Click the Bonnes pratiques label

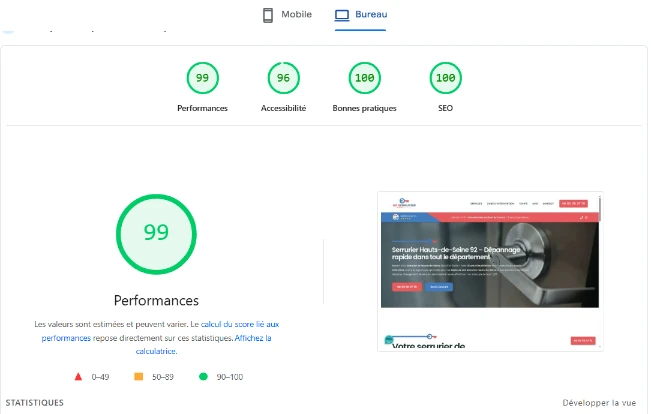point(364,108)
